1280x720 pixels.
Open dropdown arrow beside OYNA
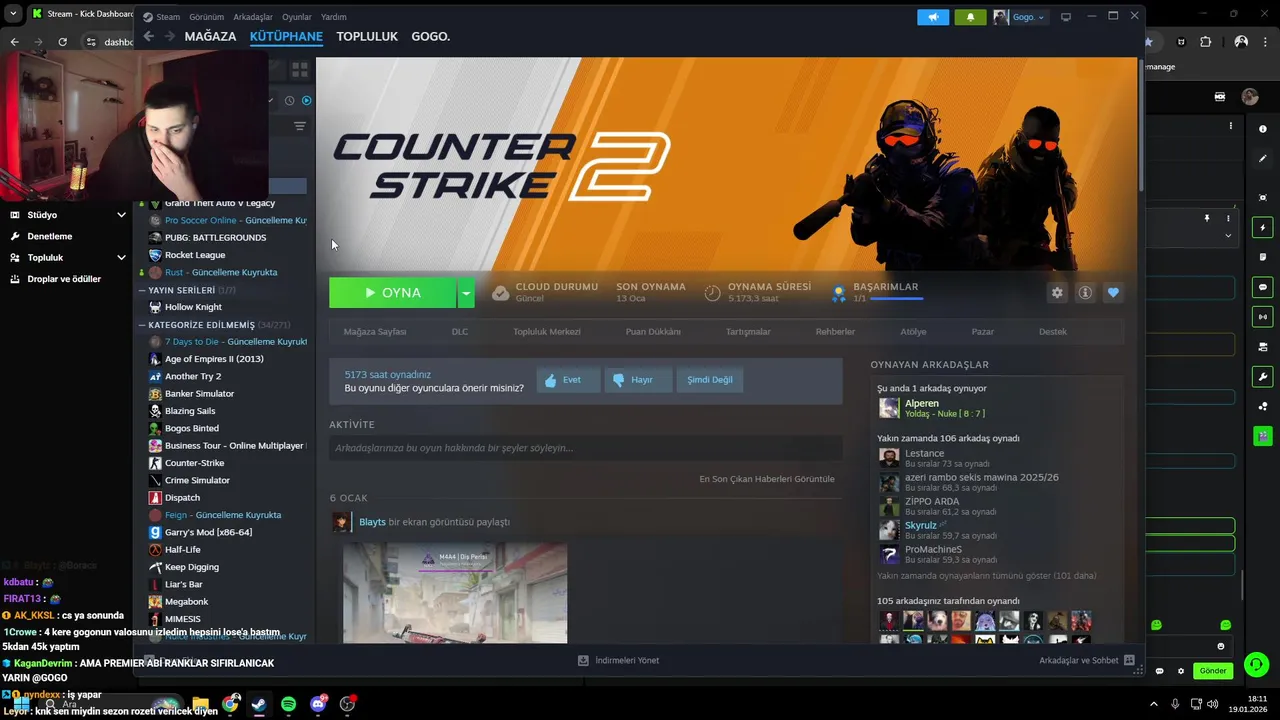466,293
